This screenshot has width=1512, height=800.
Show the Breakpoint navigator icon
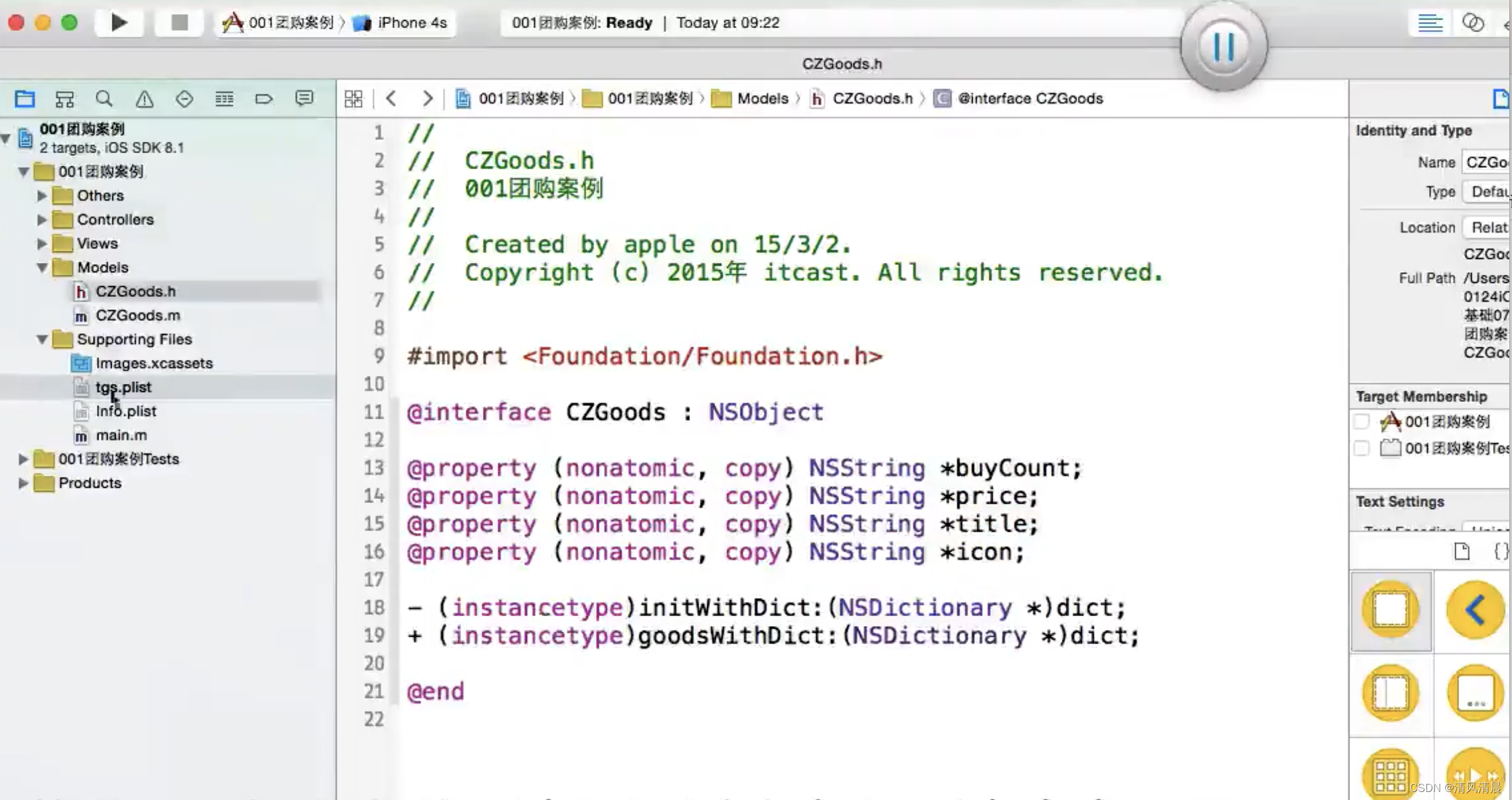tap(264, 99)
